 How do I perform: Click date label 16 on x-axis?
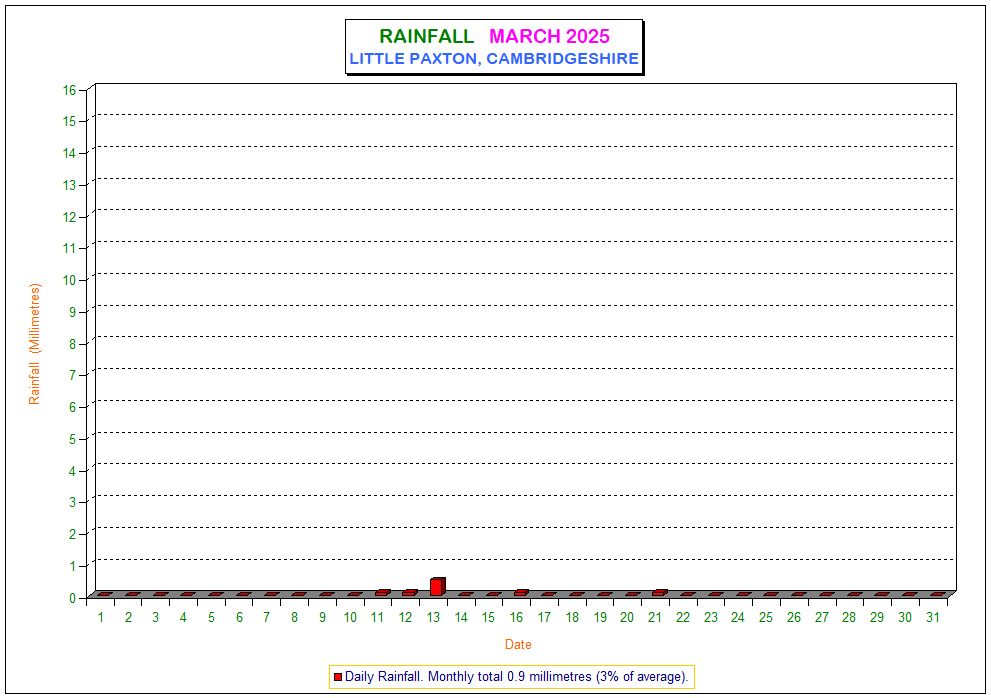516,618
